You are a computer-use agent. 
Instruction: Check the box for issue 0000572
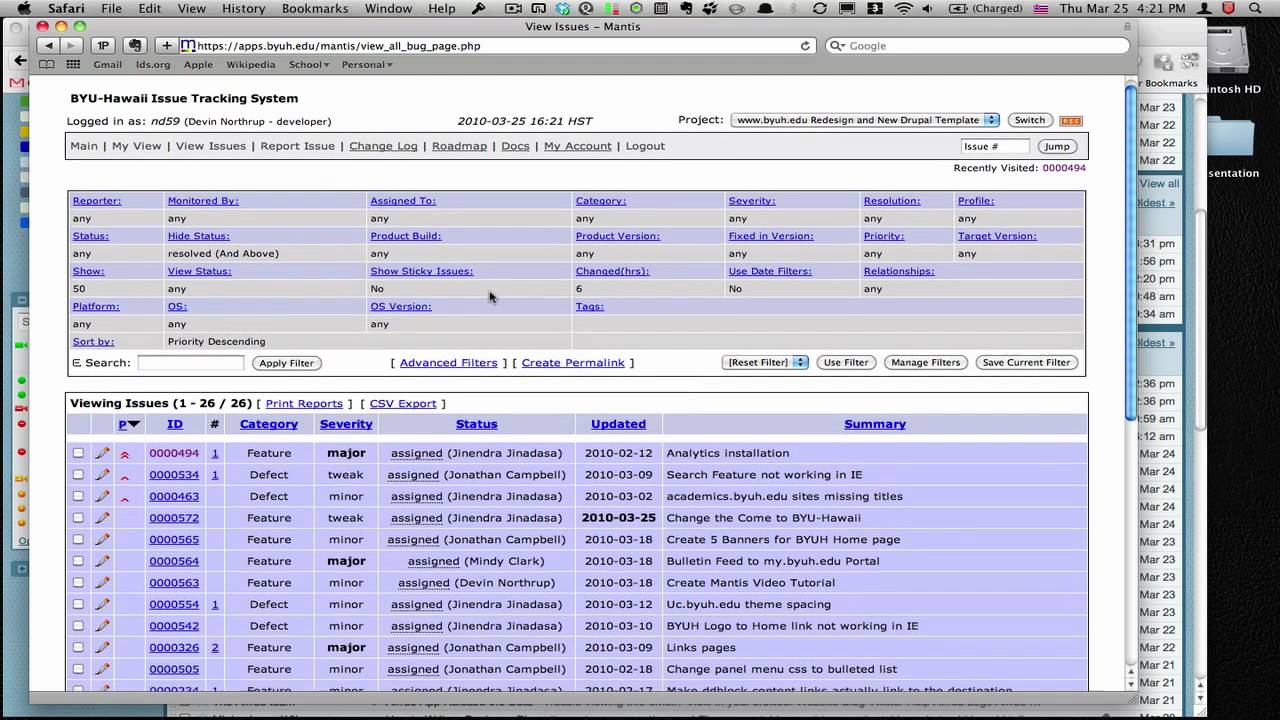coord(78,518)
